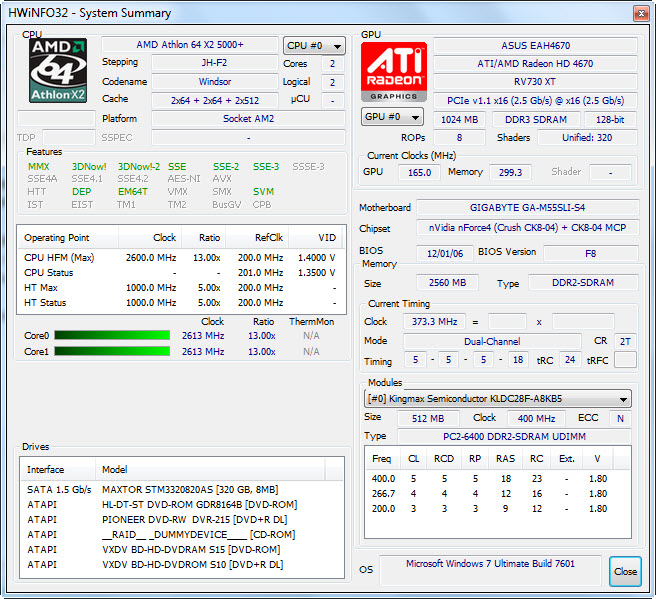Click the Dual-Channel mode field
The width and height of the screenshot is (656, 599).
[492, 341]
